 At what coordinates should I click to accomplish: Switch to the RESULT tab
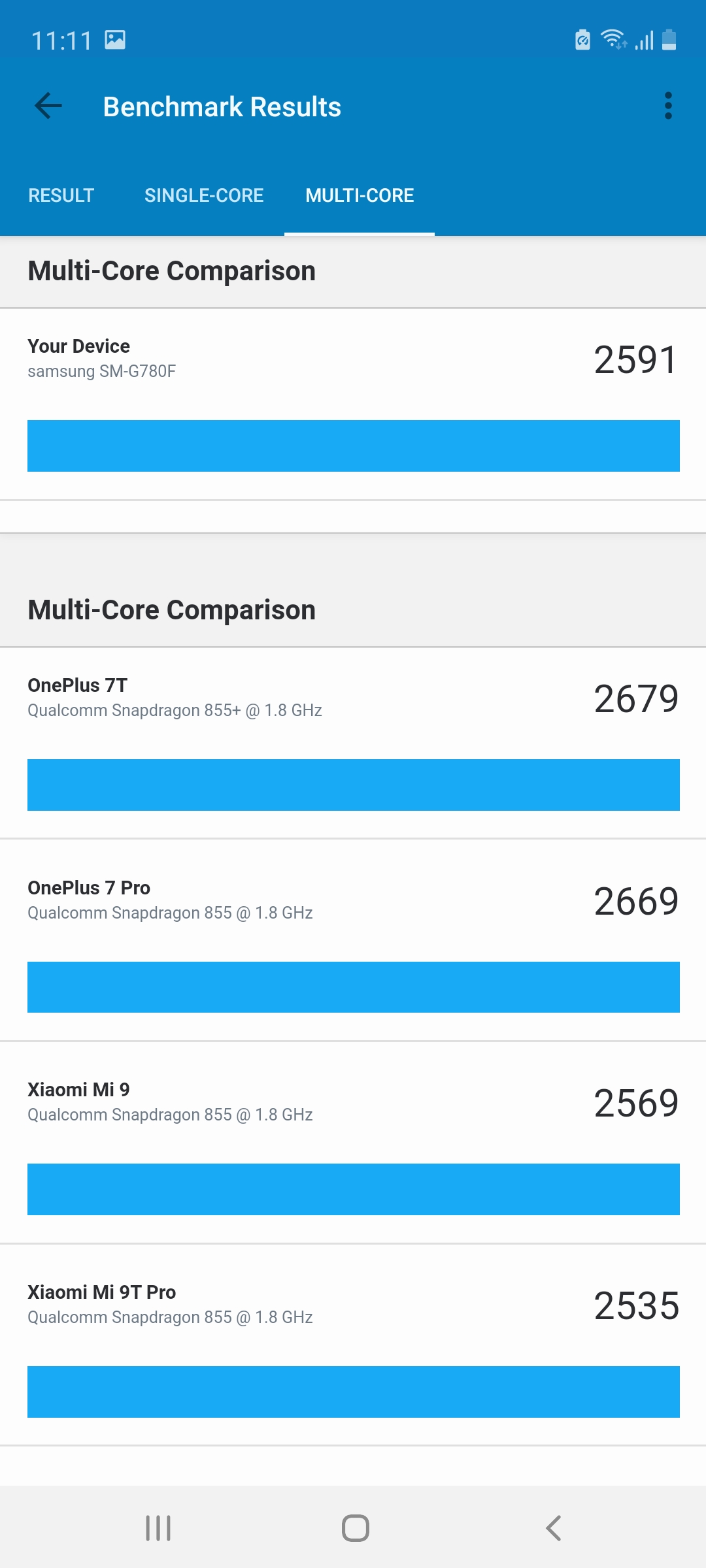[x=61, y=195]
